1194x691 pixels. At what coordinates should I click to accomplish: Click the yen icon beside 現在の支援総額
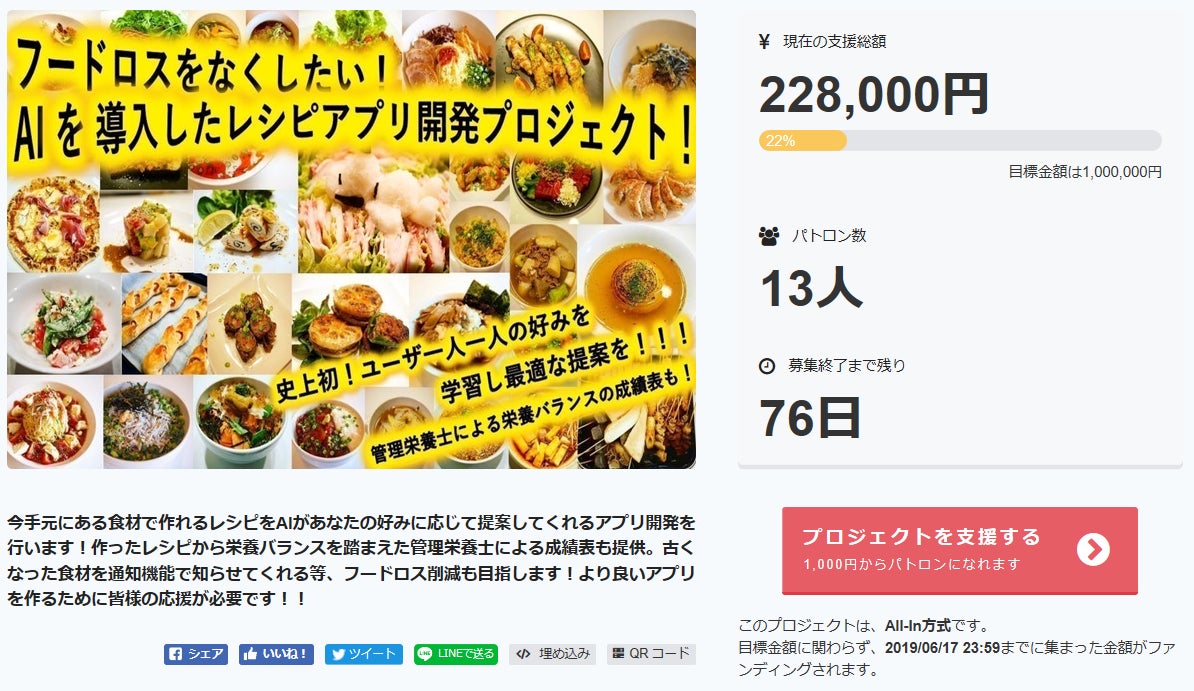(765, 41)
